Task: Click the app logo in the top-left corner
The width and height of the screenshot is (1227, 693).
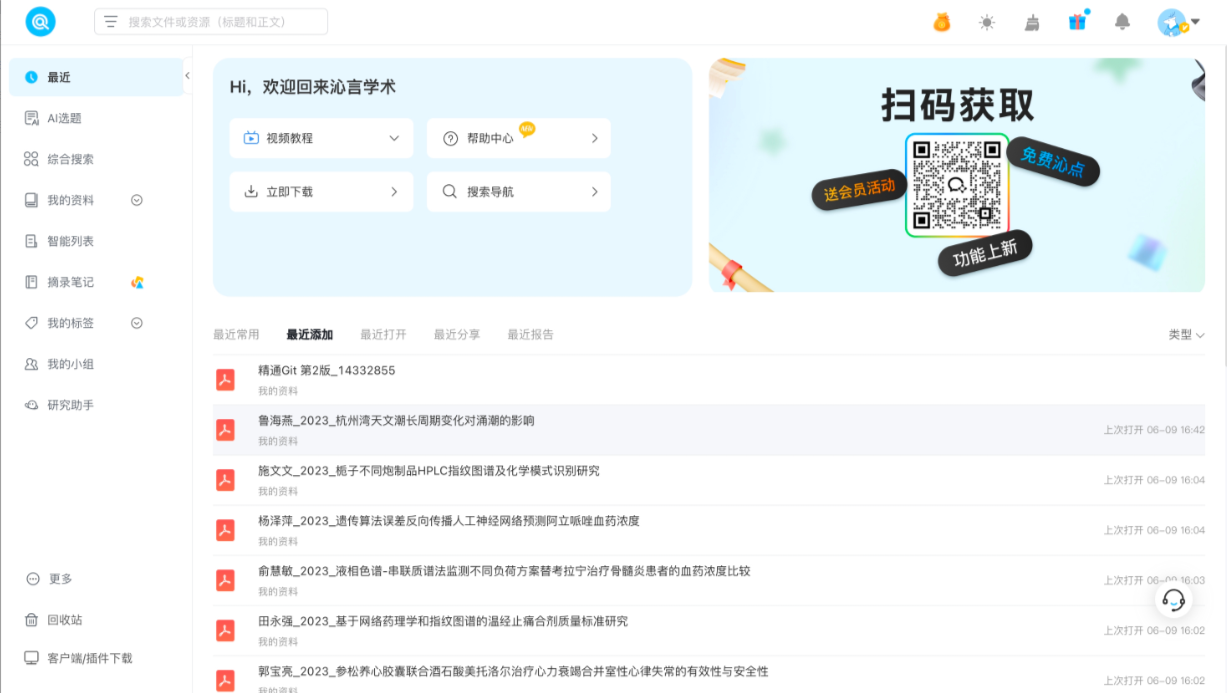Action: click(41, 21)
